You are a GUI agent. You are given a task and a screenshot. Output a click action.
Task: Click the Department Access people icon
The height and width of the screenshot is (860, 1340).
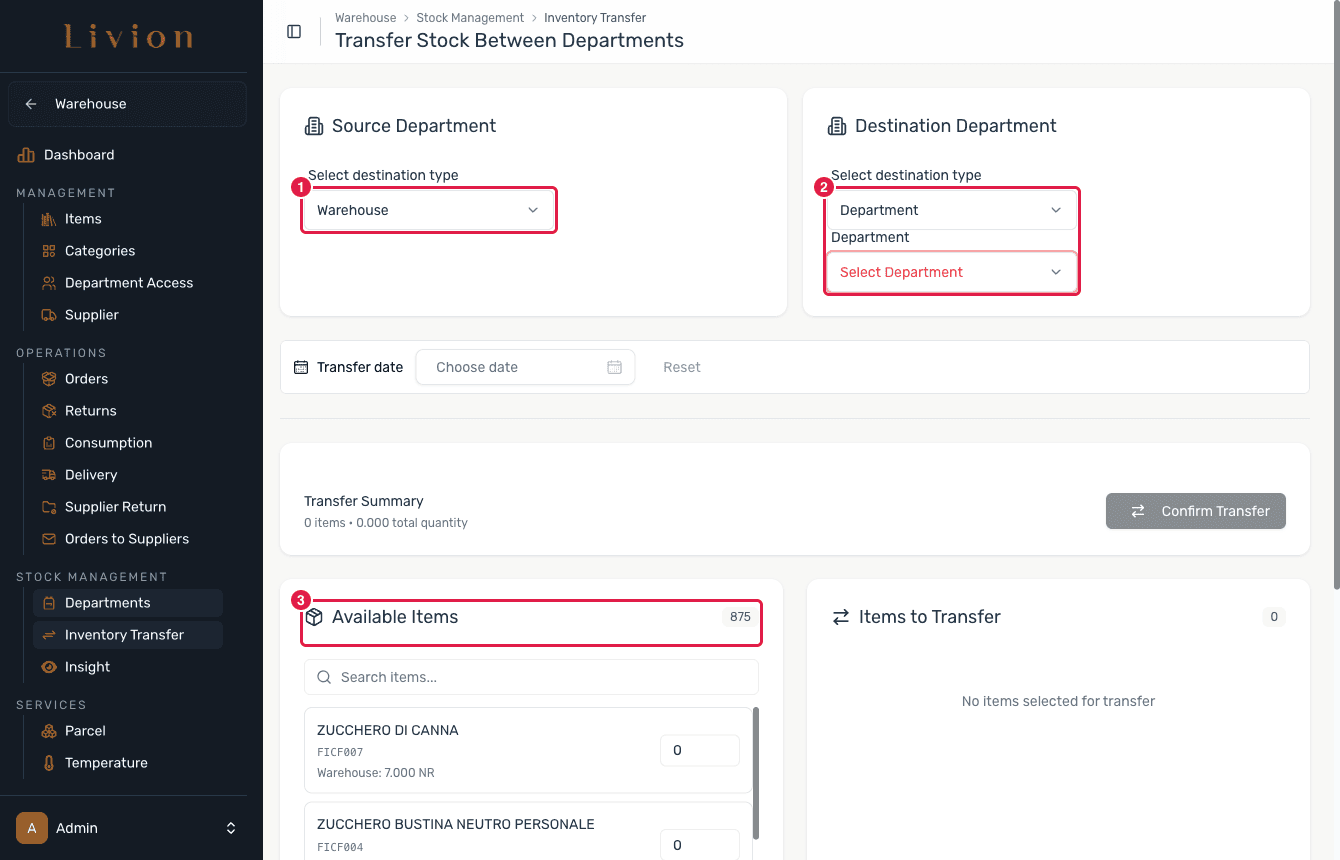[48, 283]
